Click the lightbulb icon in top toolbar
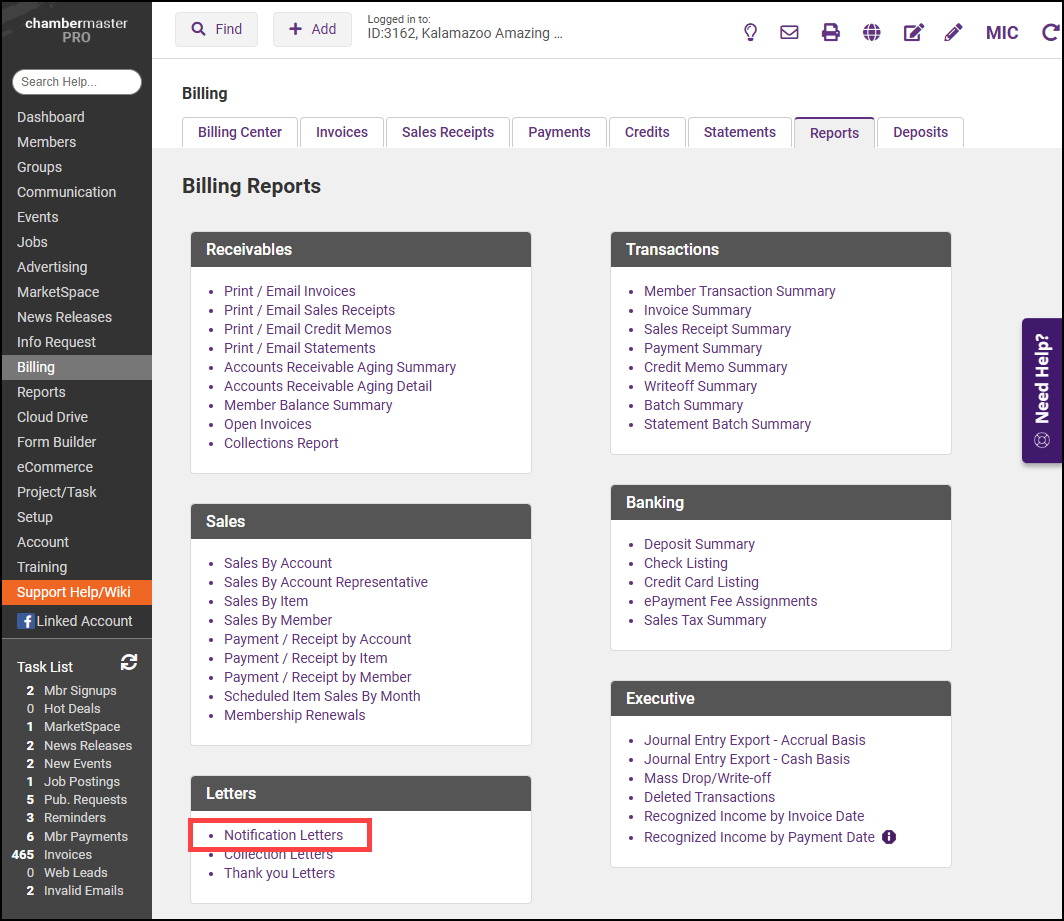This screenshot has width=1064, height=921. click(750, 32)
